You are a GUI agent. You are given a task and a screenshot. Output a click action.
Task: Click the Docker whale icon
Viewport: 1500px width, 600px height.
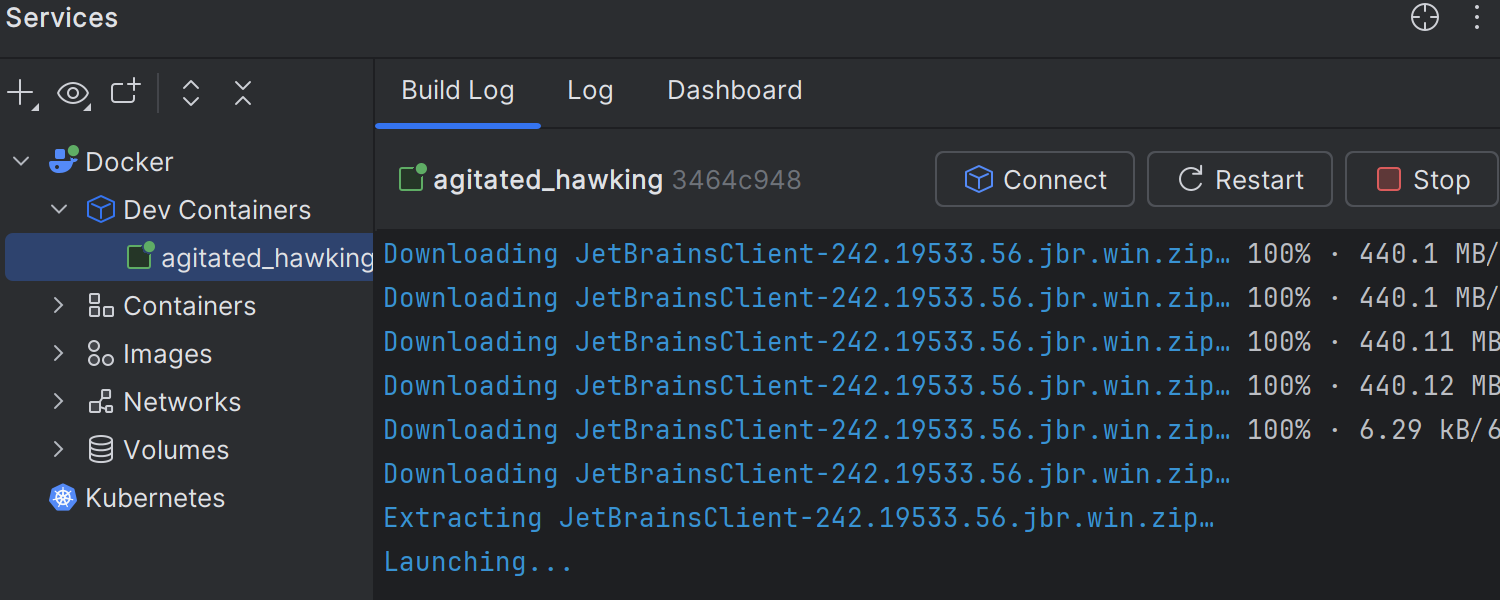click(63, 161)
